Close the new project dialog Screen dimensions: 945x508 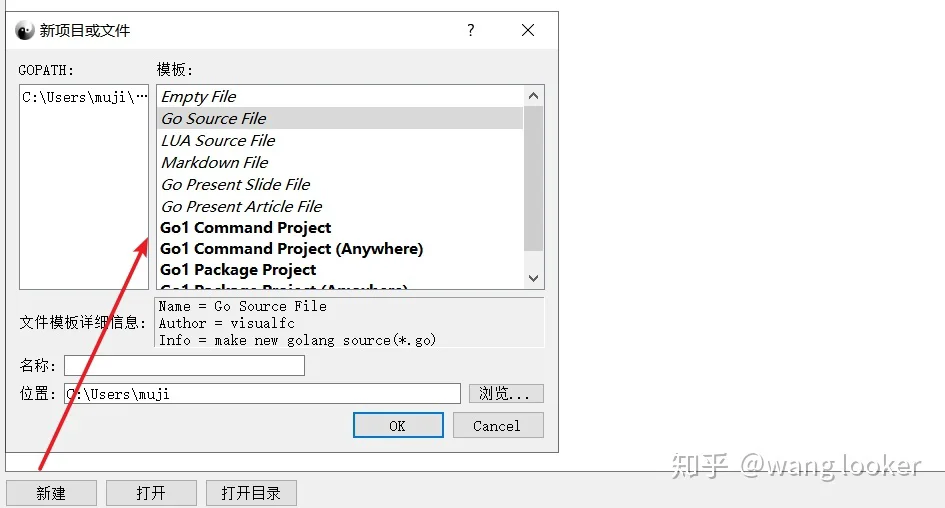point(528,30)
